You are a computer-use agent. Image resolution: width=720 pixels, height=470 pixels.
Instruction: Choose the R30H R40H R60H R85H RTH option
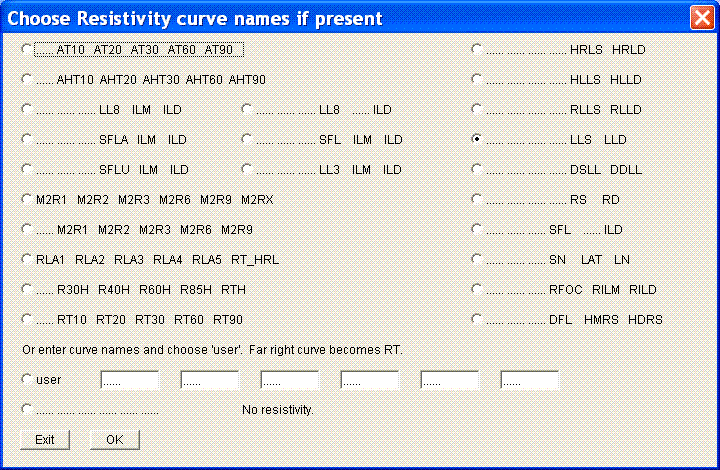(x=27, y=289)
